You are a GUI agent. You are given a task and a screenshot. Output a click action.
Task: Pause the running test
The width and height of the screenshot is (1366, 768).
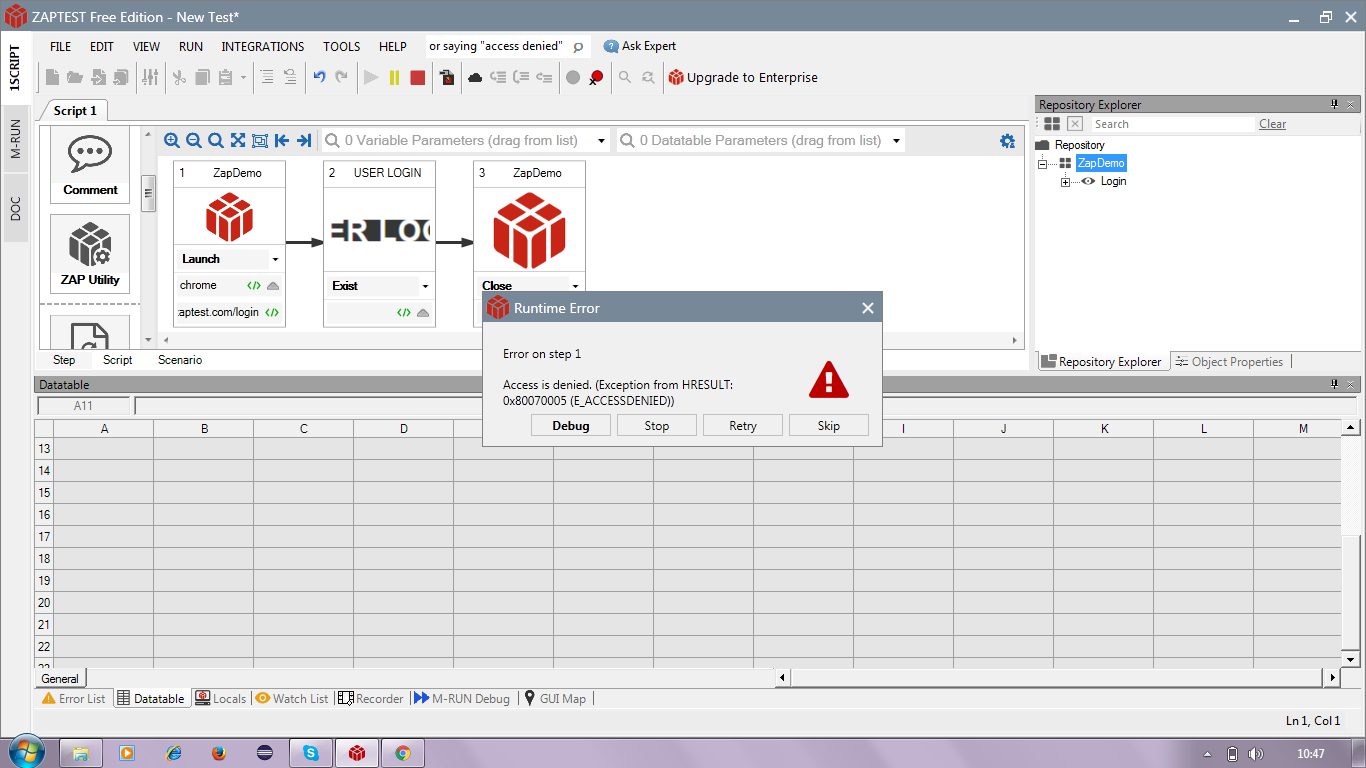[x=394, y=77]
